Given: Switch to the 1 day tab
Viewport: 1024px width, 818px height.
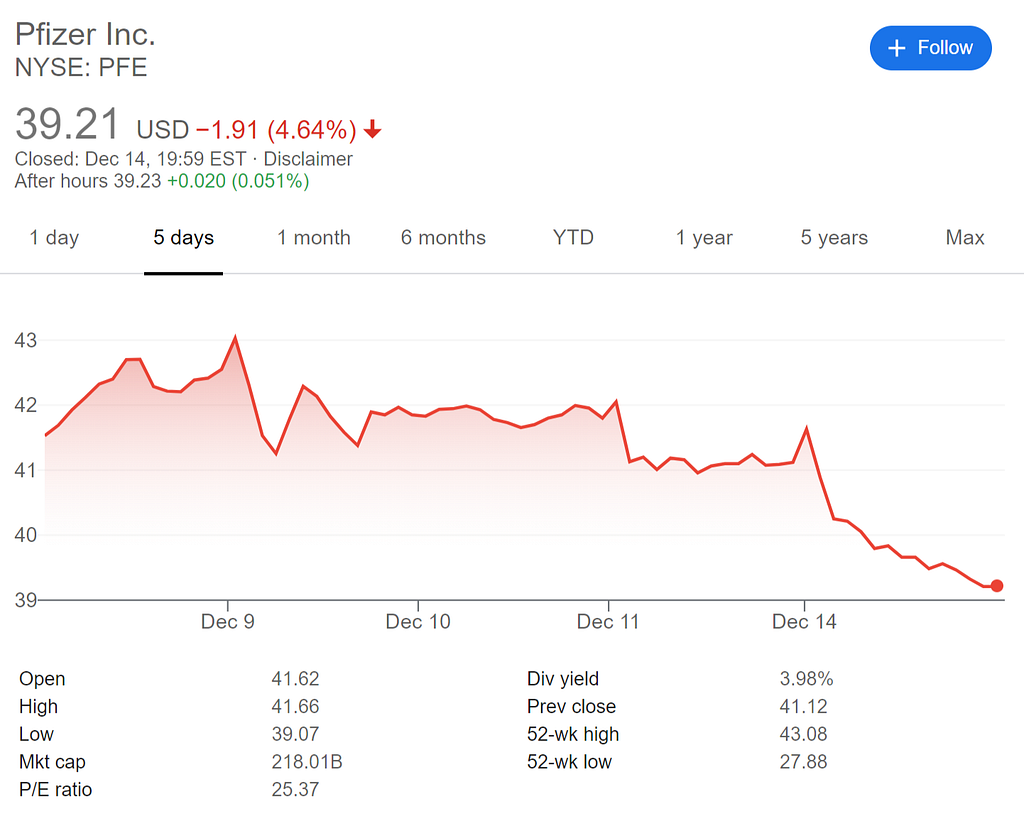Looking at the screenshot, I should (x=54, y=238).
